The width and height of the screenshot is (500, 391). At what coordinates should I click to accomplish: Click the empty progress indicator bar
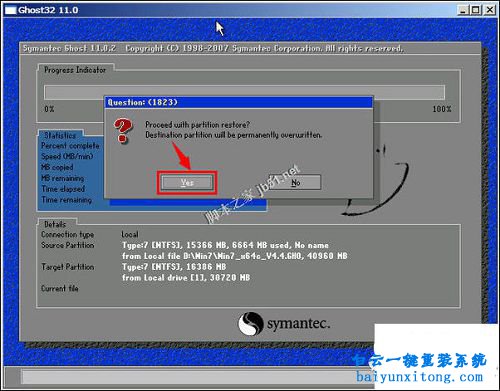244,92
